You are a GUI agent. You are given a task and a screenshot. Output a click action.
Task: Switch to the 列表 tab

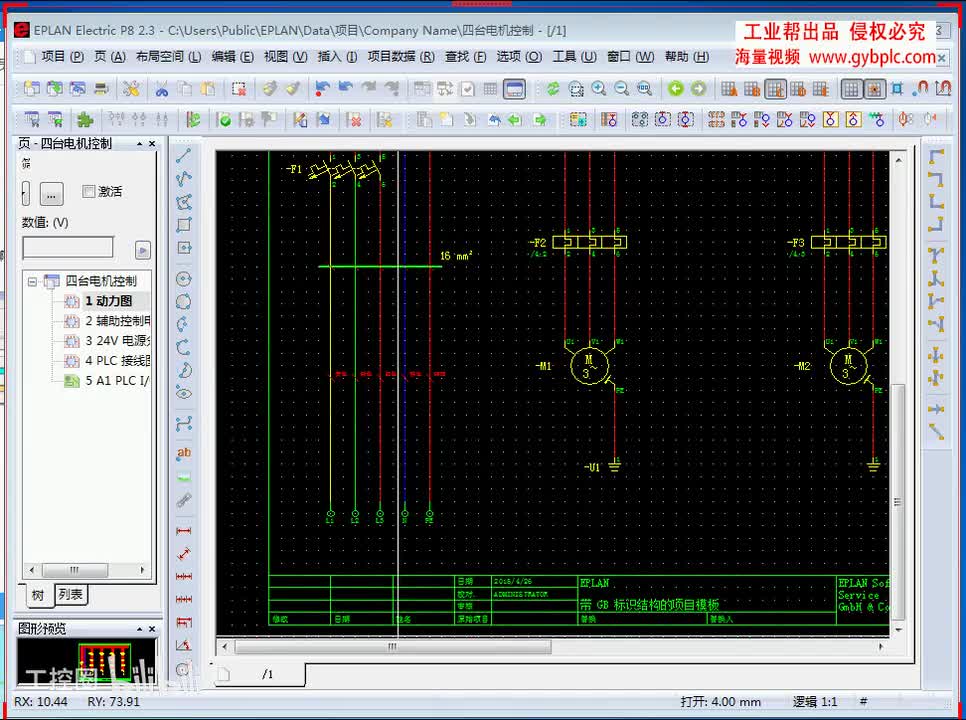[71, 595]
